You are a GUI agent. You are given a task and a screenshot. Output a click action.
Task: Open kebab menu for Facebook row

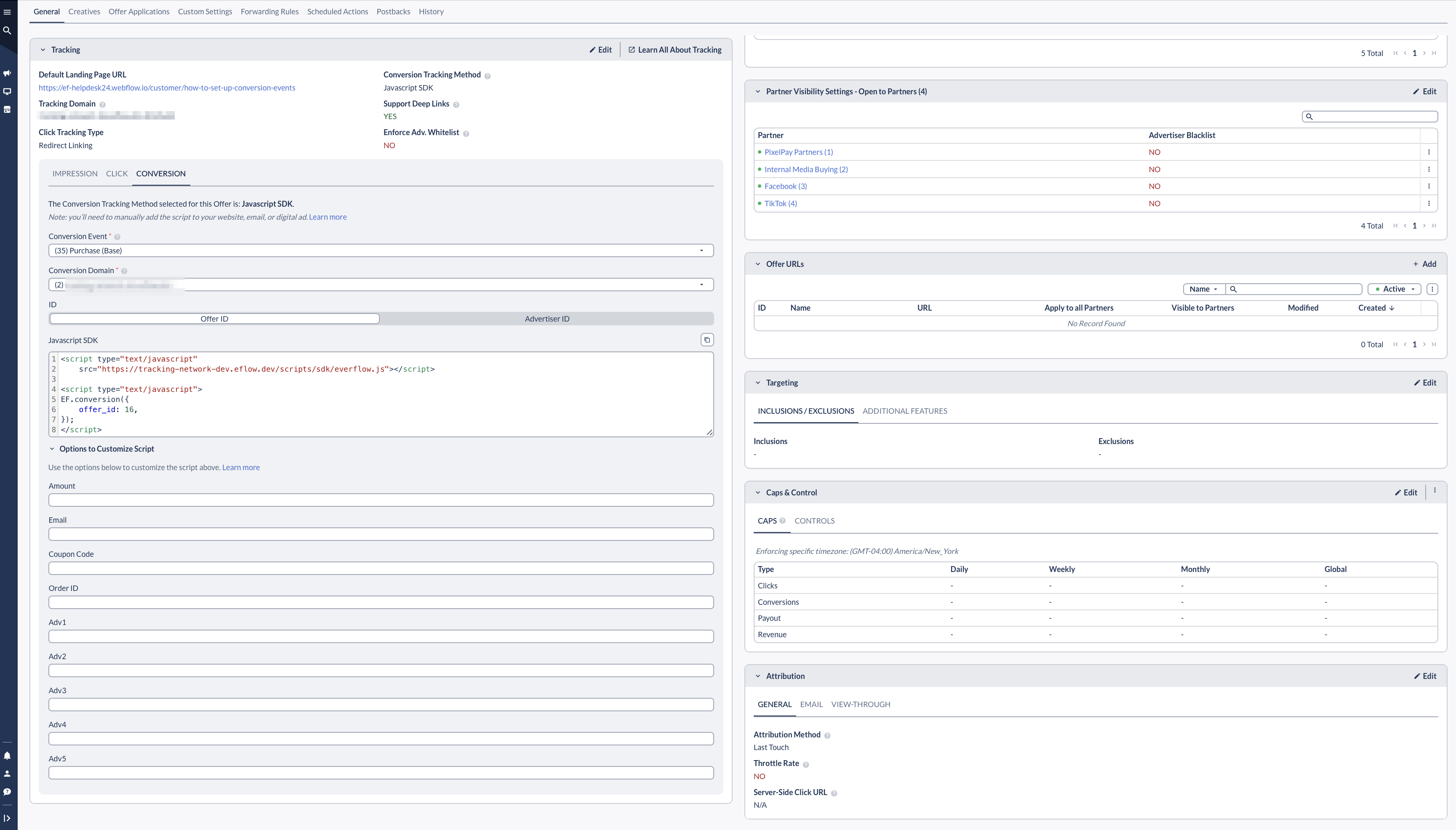tap(1429, 186)
